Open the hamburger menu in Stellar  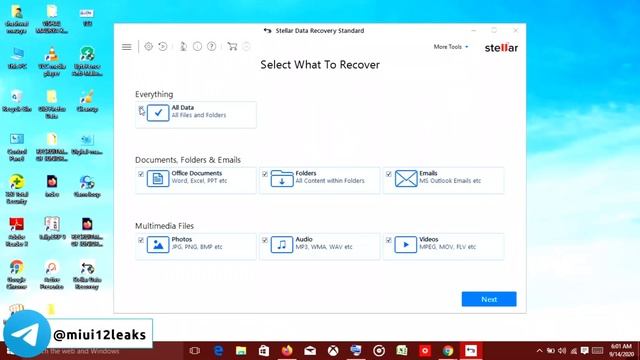click(127, 47)
